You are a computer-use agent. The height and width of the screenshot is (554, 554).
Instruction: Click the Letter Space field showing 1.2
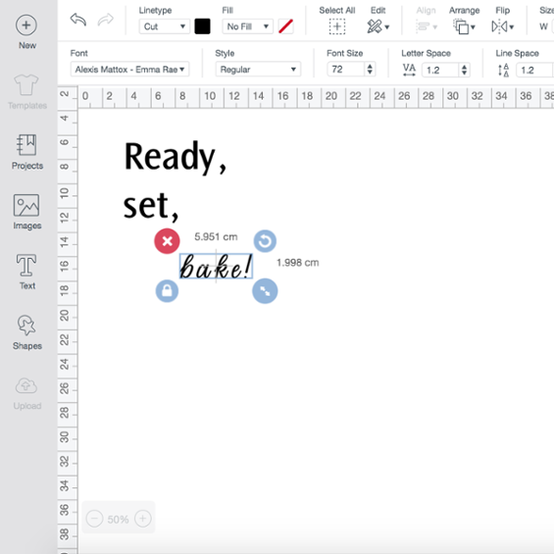[441, 70]
